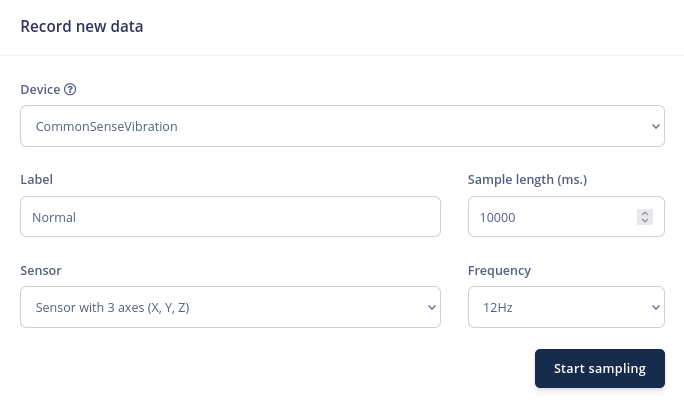684x408 pixels.
Task: Open the Sensor dropdown with 3 axes
Action: pos(230,307)
